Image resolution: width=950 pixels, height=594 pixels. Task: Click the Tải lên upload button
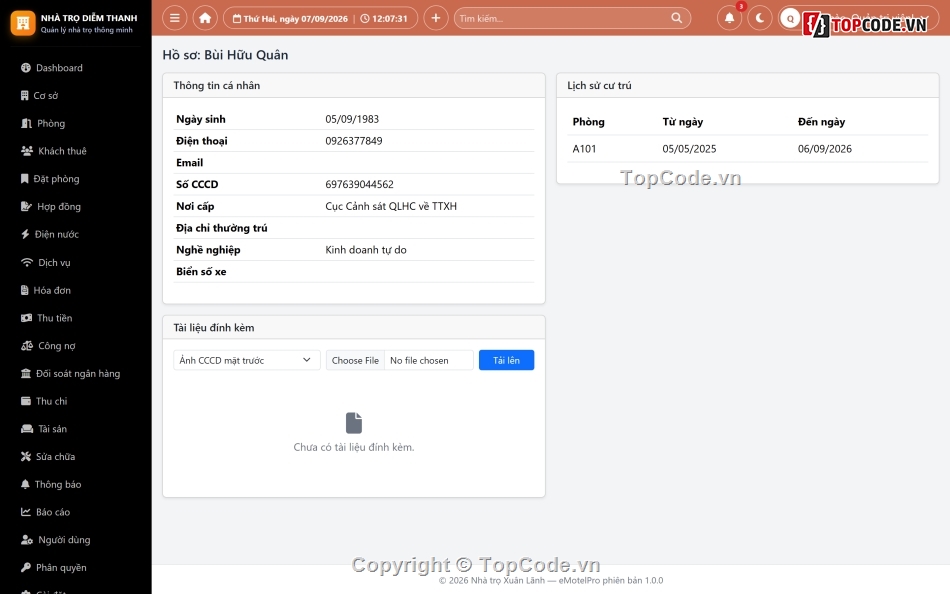click(x=507, y=360)
